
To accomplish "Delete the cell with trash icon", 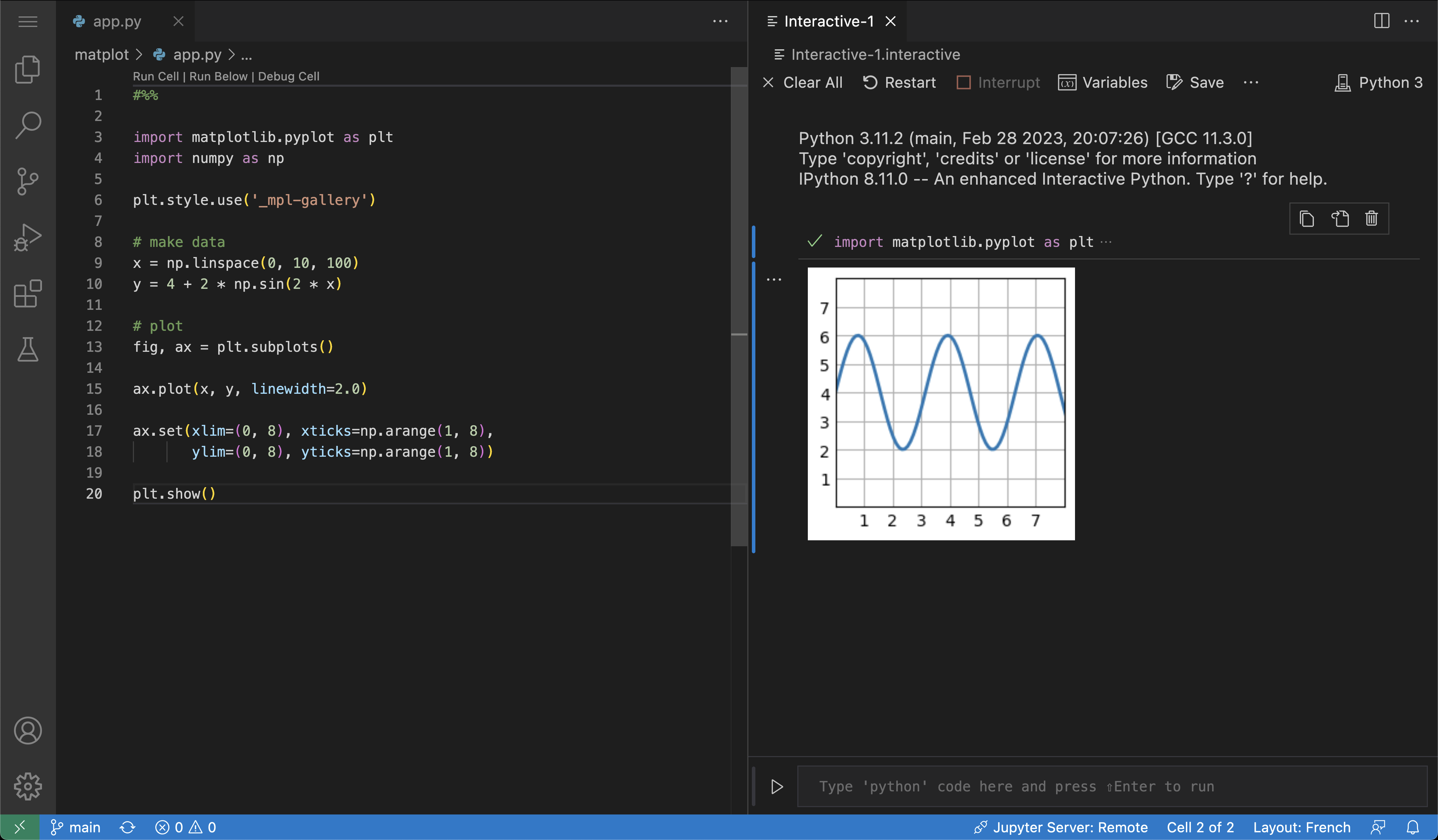I will pos(1371,219).
